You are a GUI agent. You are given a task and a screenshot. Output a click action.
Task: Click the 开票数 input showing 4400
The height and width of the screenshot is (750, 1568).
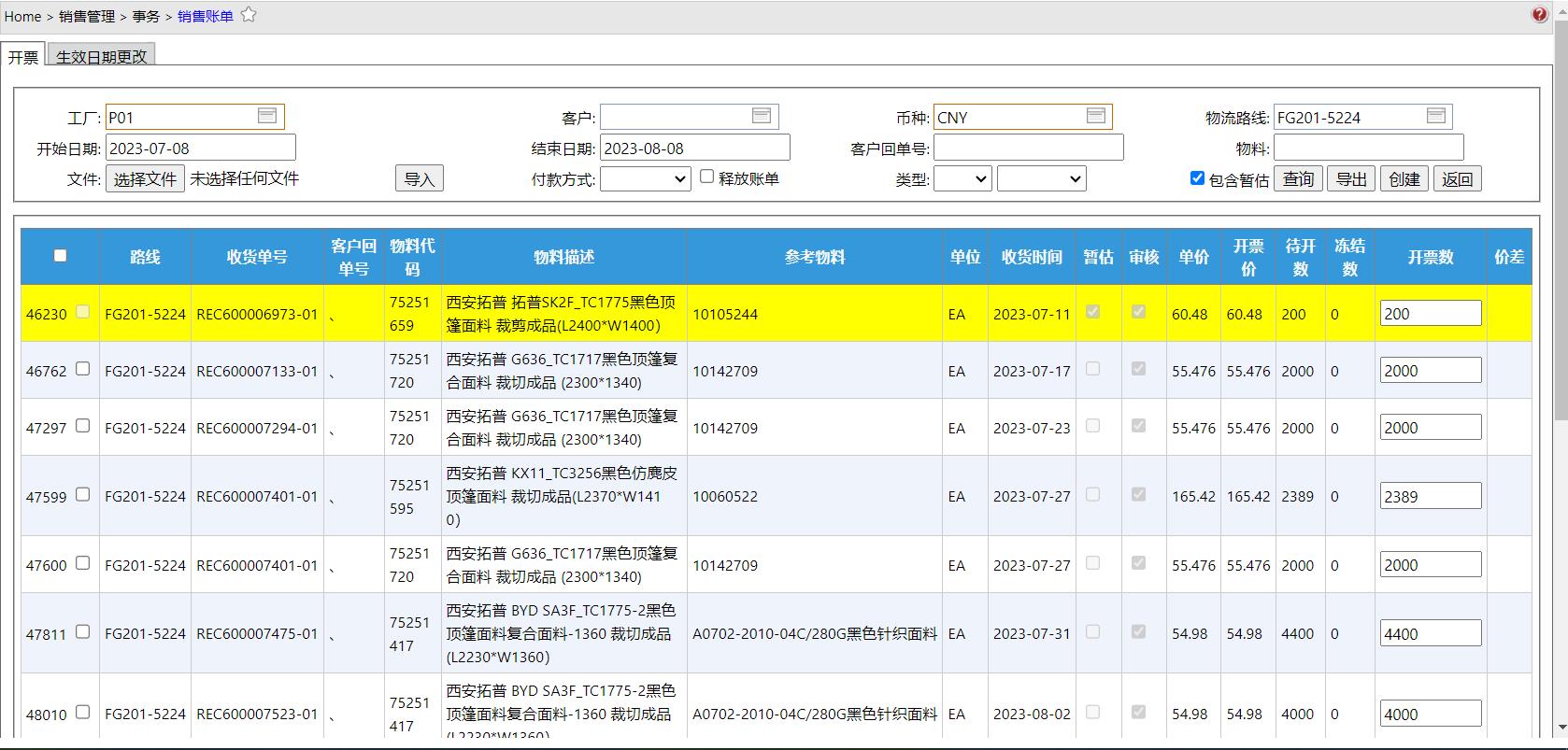click(x=1431, y=633)
